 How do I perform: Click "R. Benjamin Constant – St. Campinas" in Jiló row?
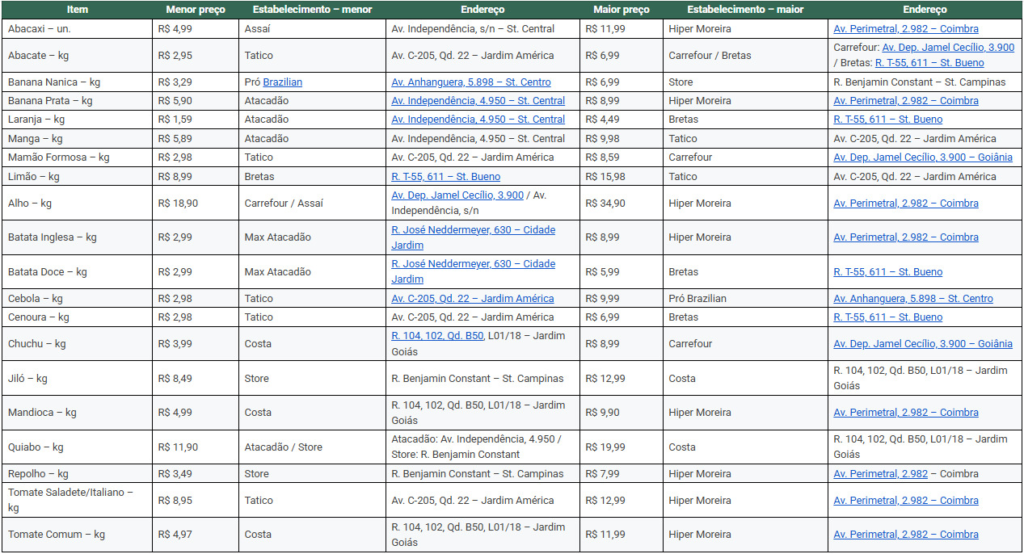[477, 378]
